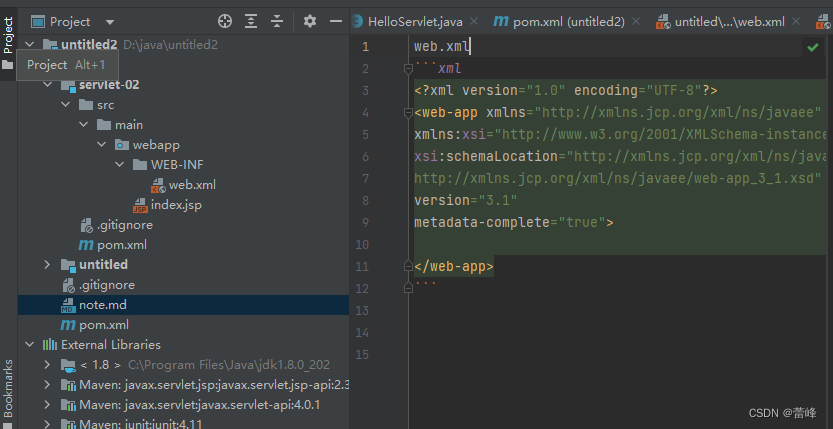833x429 pixels.
Task: Select pom.xml under servlet-02
Action: pyautogui.click(x=122, y=245)
